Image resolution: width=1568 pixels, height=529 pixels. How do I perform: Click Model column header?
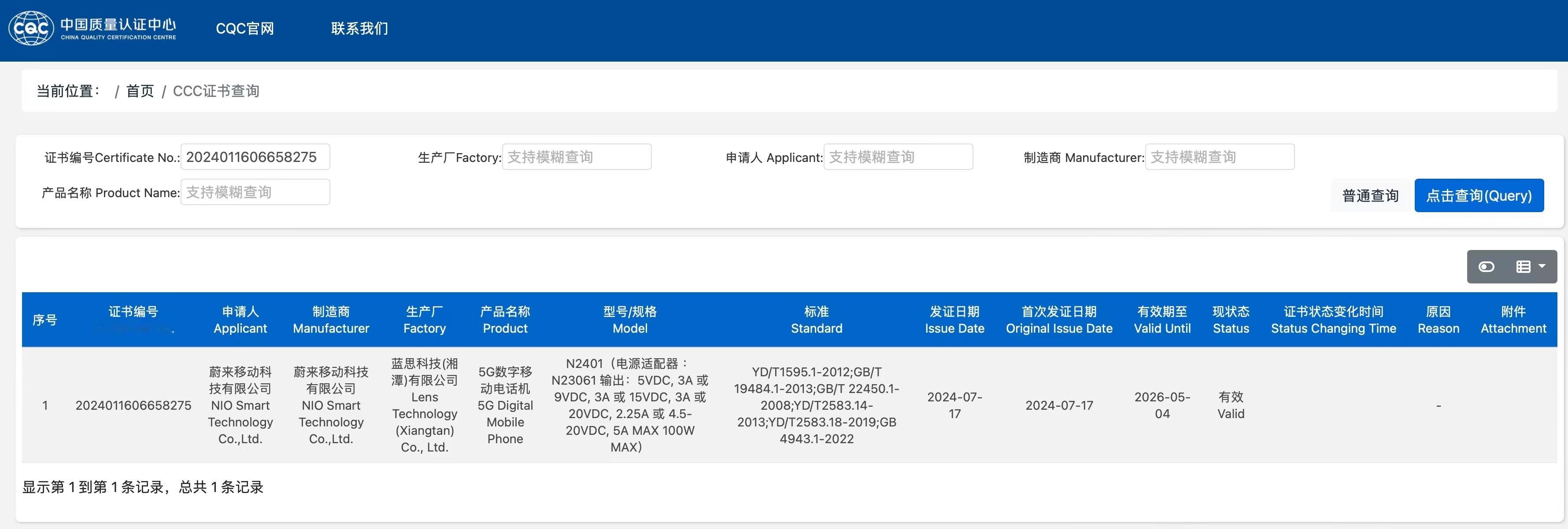click(x=630, y=320)
